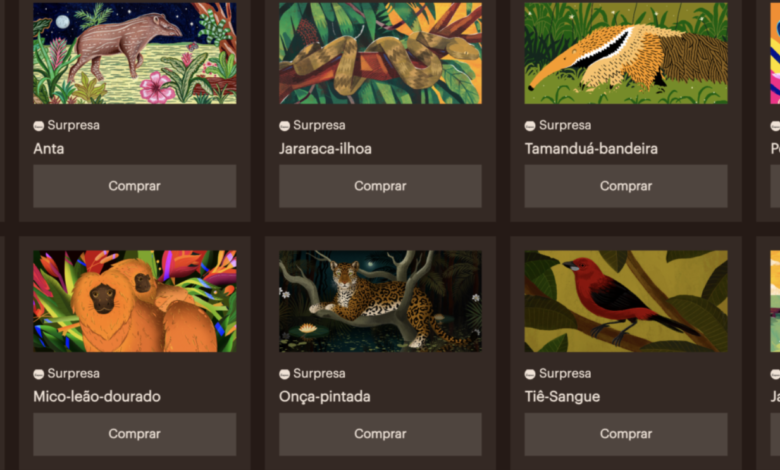
Task: Open the Tiê-Sangue red bird illustration
Action: coord(626,301)
